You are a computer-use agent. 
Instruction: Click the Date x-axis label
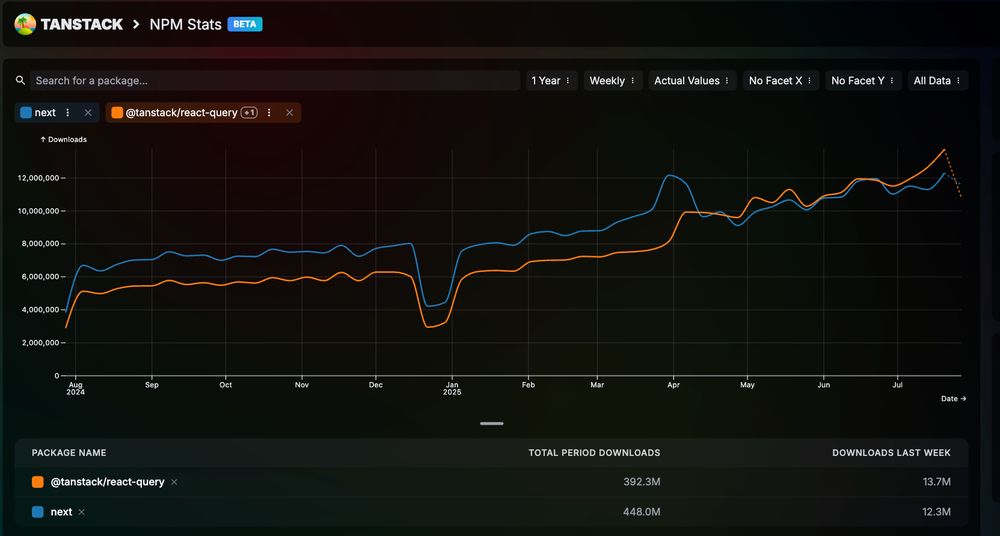tap(953, 398)
